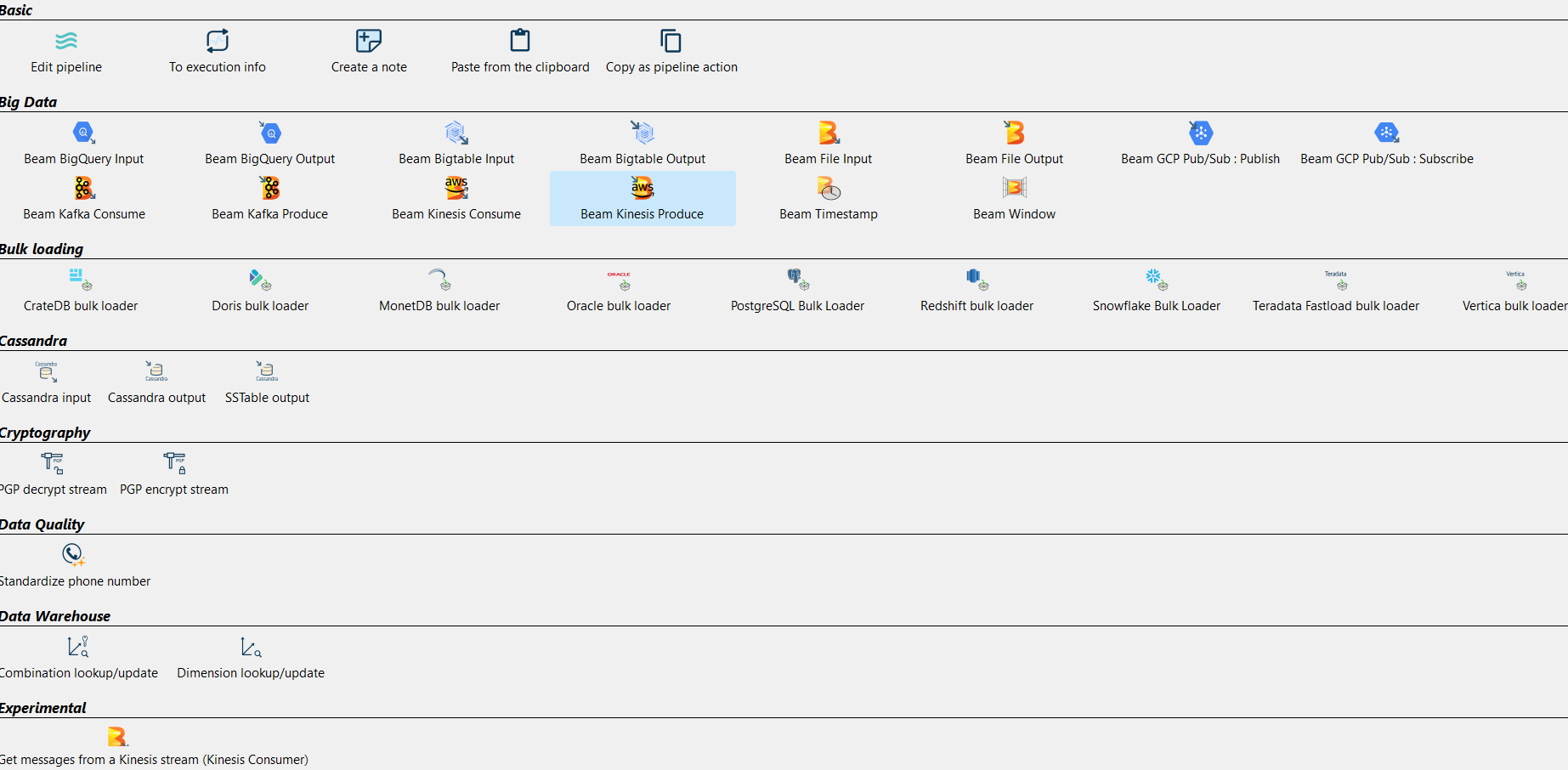This screenshot has width=1568, height=770.
Task: Select the PGP encrypt stream icon
Action: click(x=174, y=463)
